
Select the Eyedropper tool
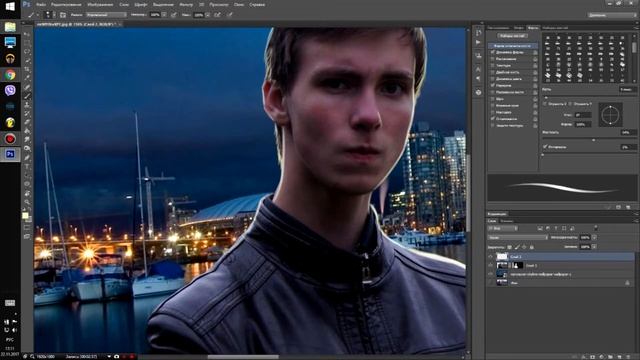tap(27, 78)
